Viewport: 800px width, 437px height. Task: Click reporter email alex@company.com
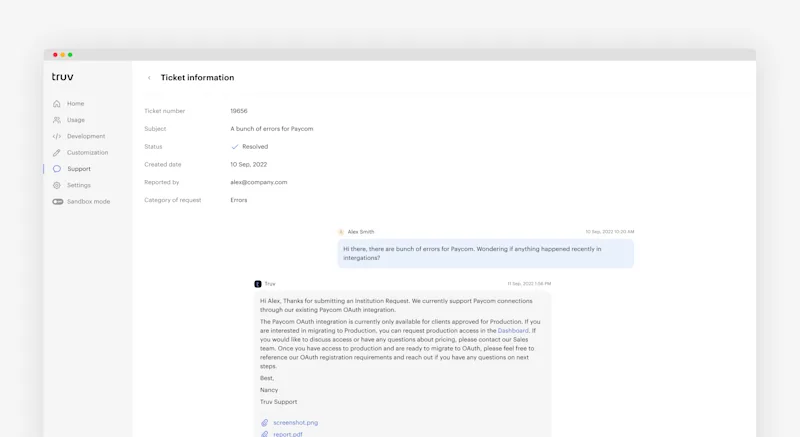pos(259,182)
